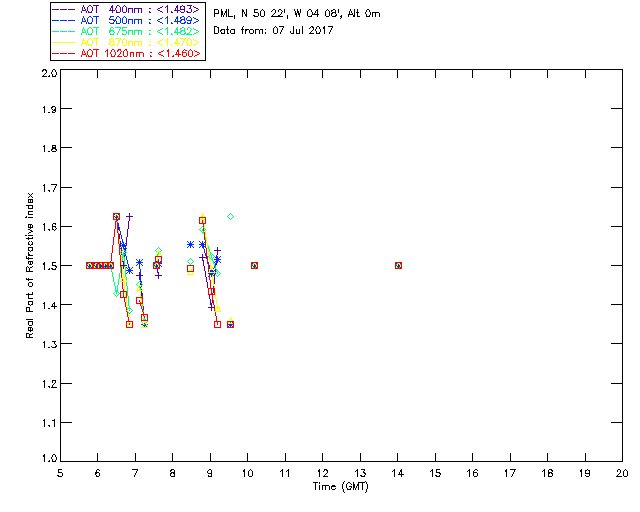Click the 1.6 tick label on y-axis

click(x=49, y=227)
